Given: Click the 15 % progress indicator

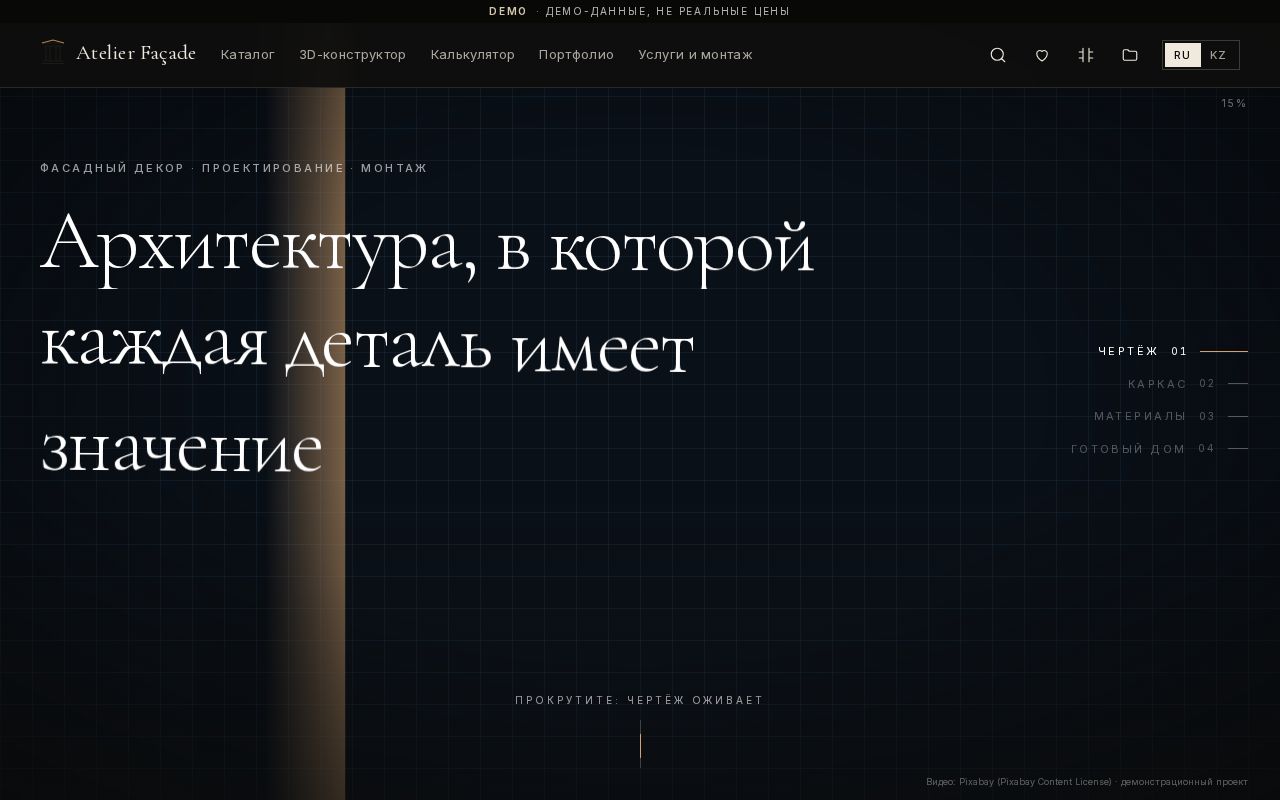Looking at the screenshot, I should (x=1233, y=103).
